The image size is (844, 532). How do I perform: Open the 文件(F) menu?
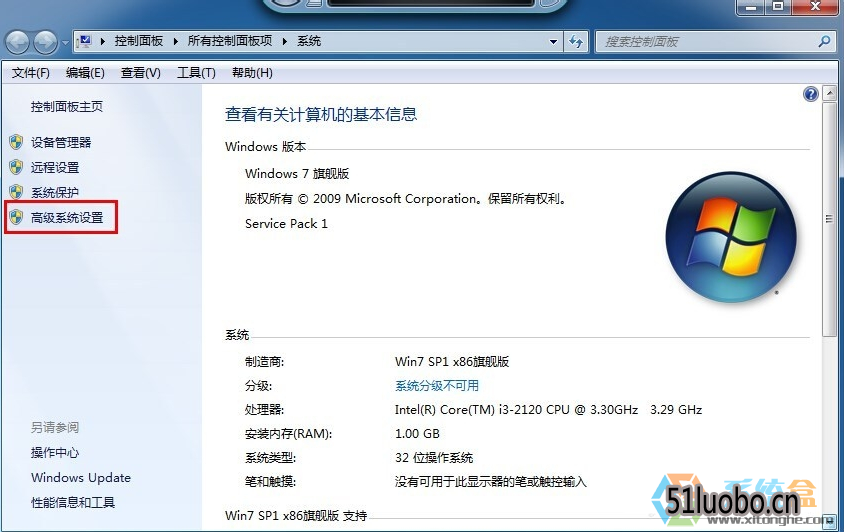(x=31, y=73)
